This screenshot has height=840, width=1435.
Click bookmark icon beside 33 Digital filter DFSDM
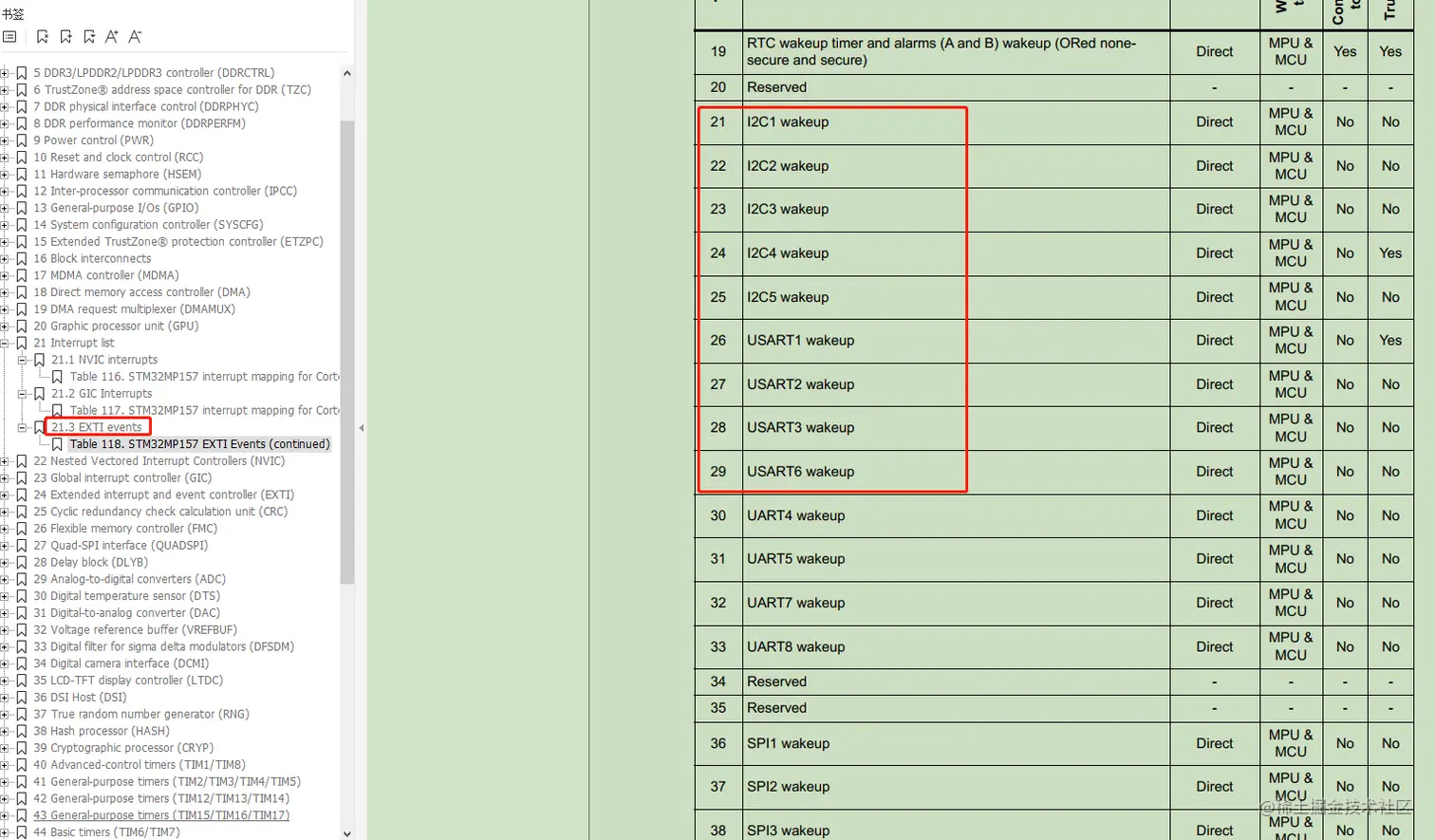[x=21, y=647]
